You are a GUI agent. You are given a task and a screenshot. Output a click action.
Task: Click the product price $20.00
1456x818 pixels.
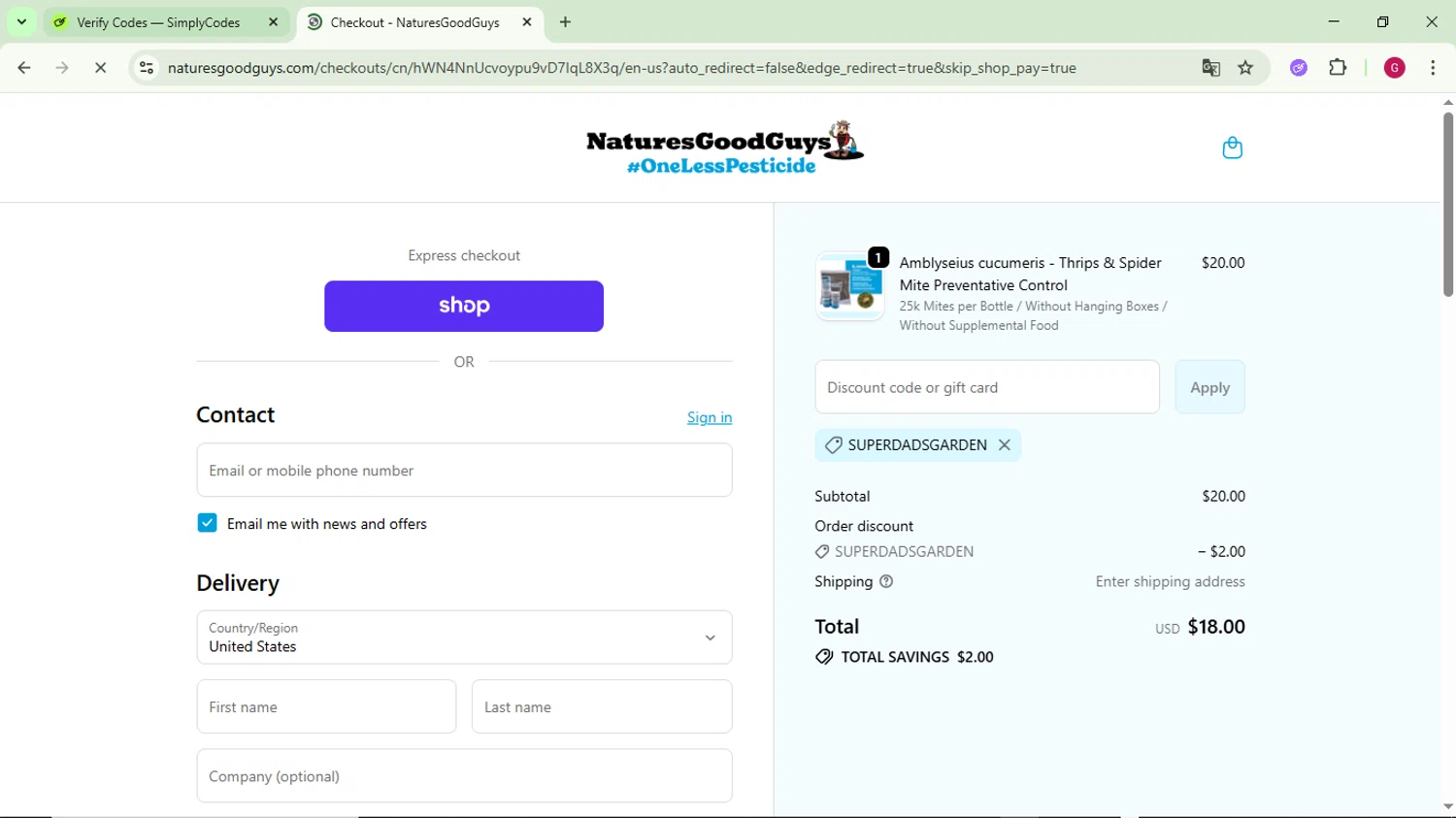tap(1223, 263)
